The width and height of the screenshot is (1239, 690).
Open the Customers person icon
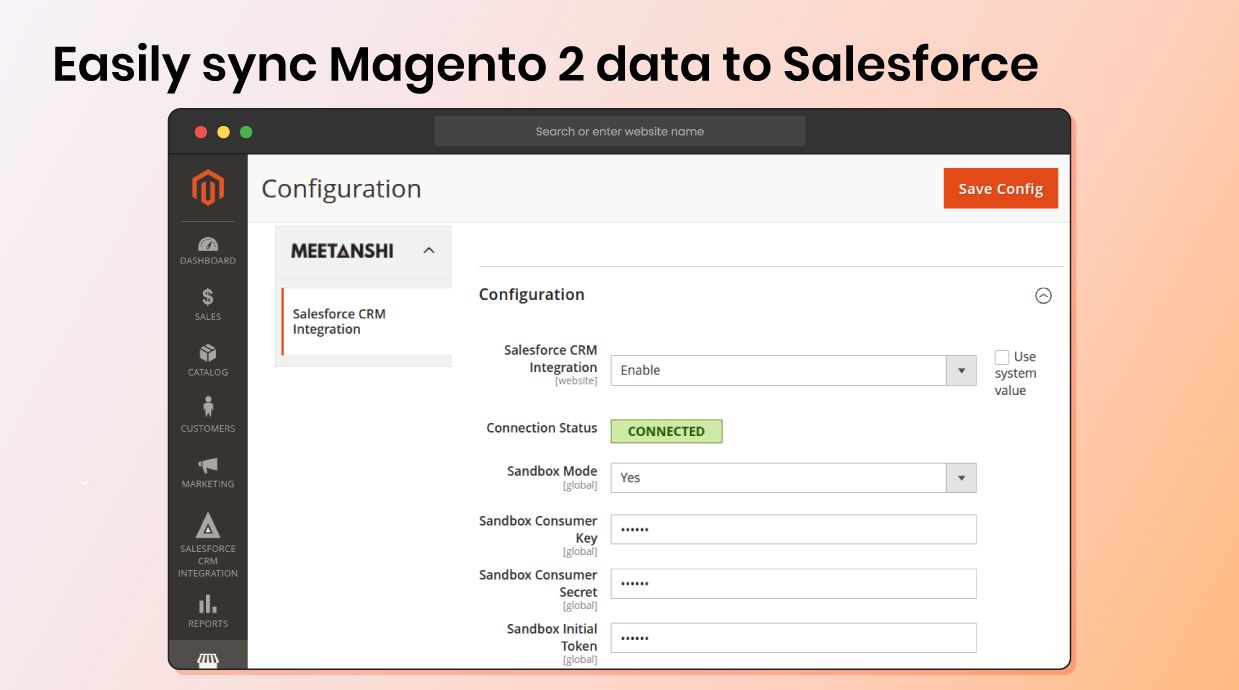[208, 407]
